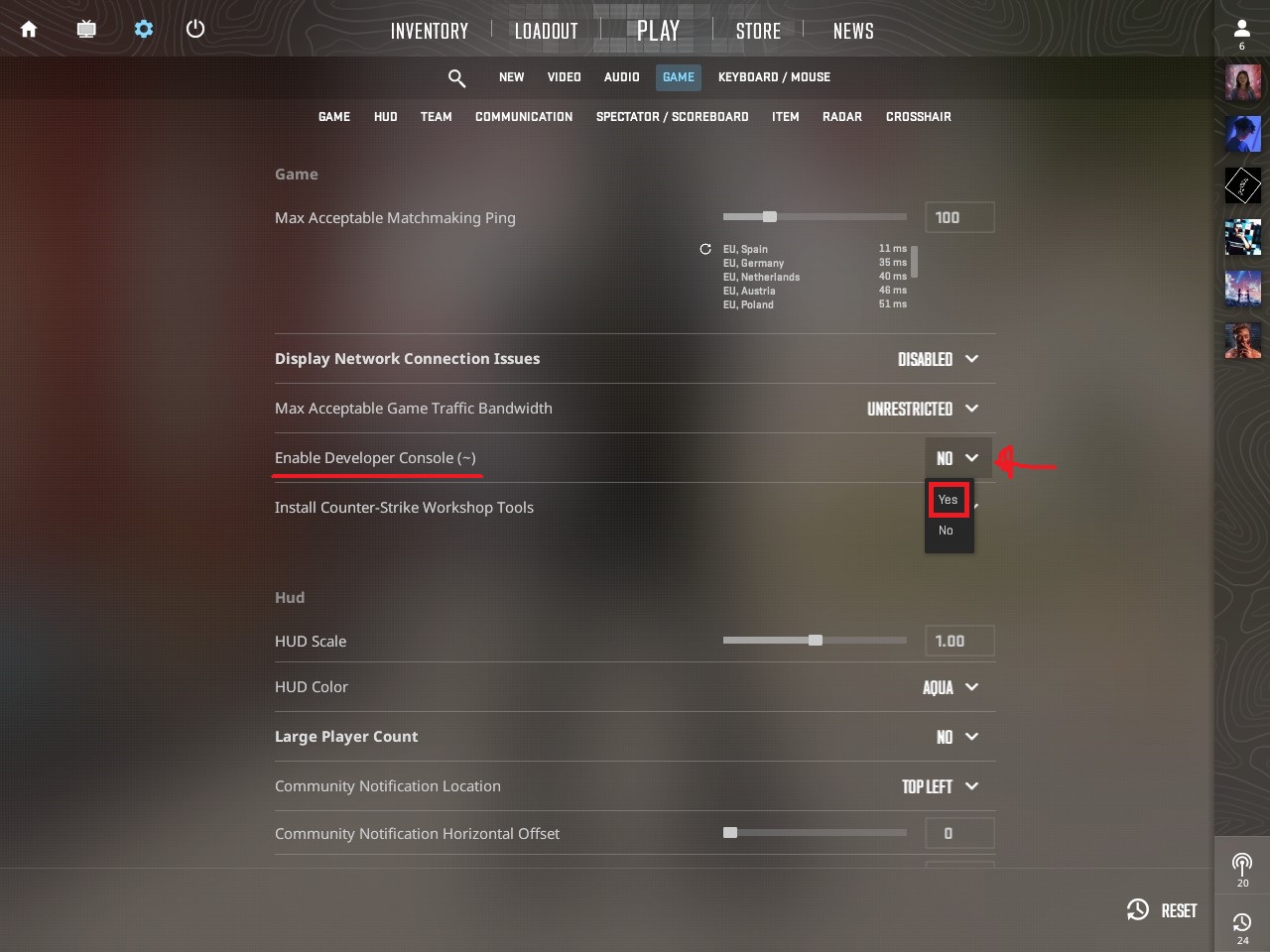Jump to the Crosshair subsection

(x=918, y=117)
